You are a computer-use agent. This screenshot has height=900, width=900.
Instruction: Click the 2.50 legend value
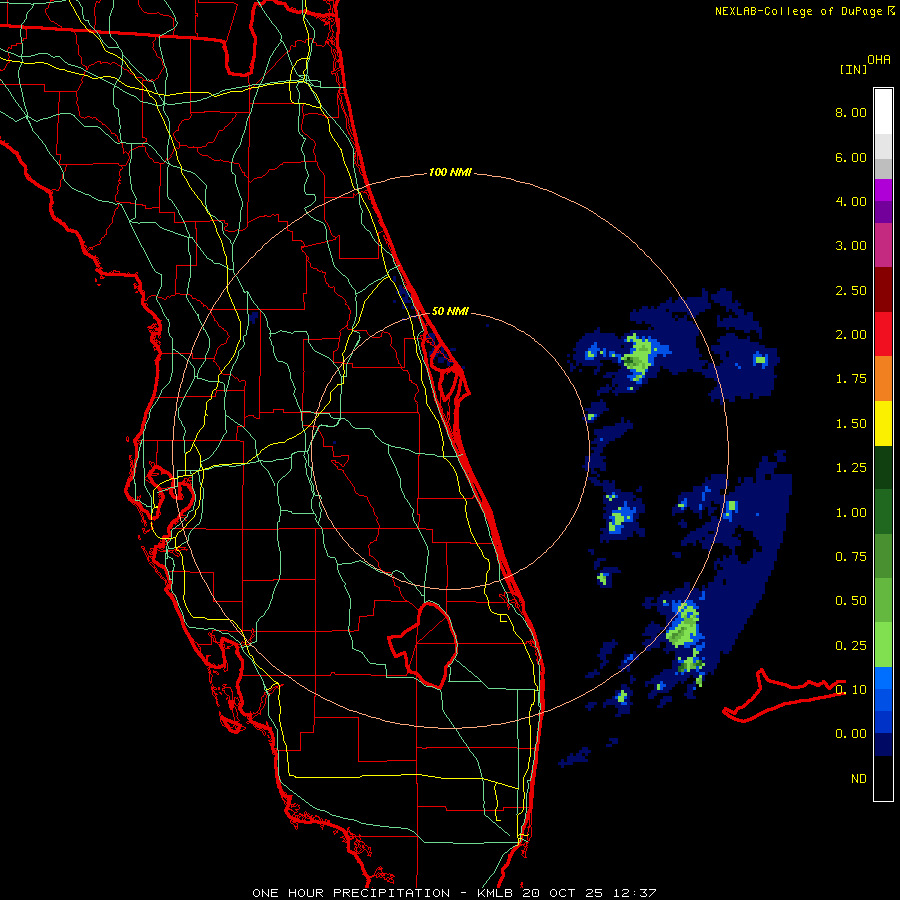pos(851,290)
